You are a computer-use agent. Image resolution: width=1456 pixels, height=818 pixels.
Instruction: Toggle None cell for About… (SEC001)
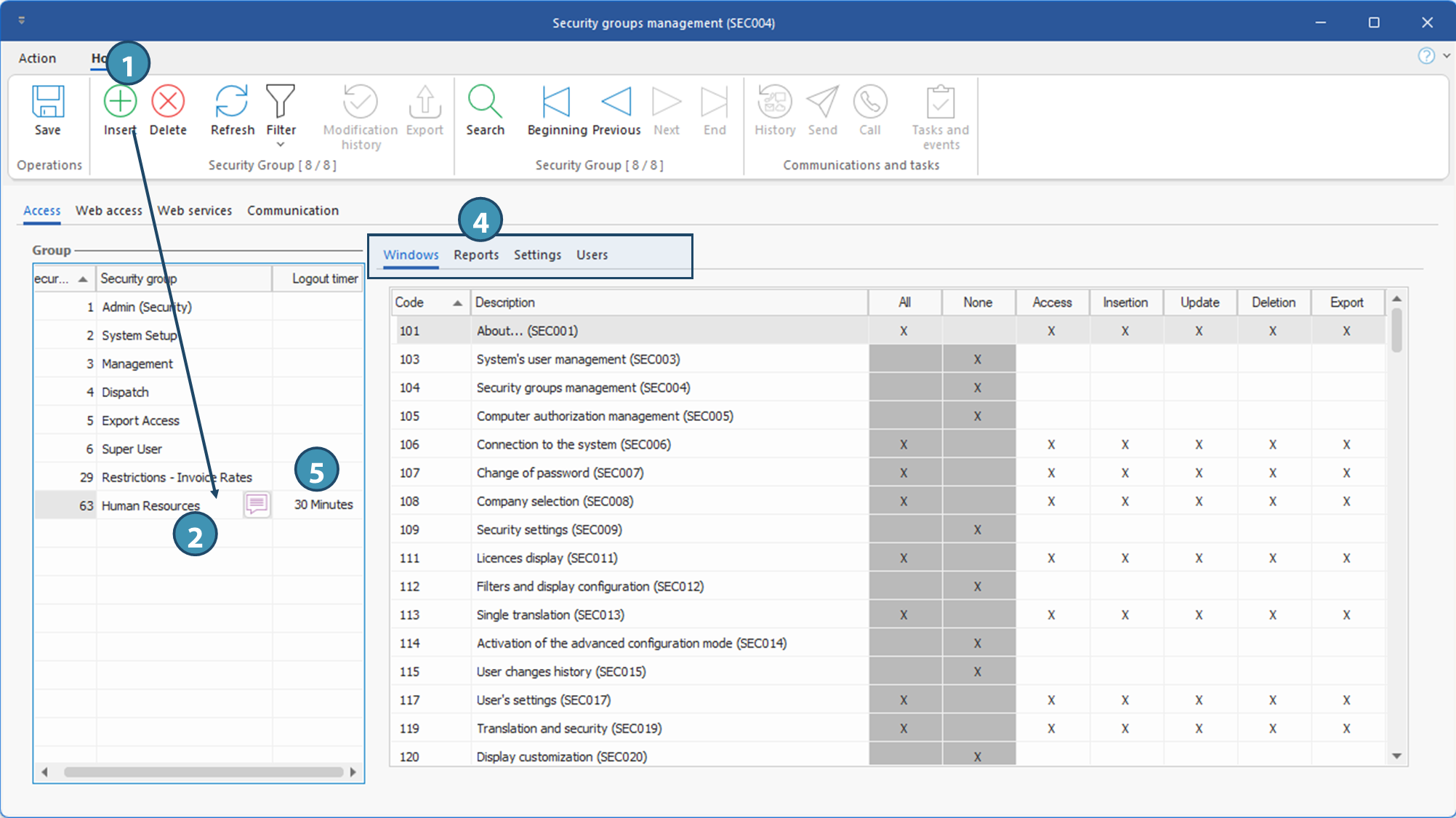point(978,331)
